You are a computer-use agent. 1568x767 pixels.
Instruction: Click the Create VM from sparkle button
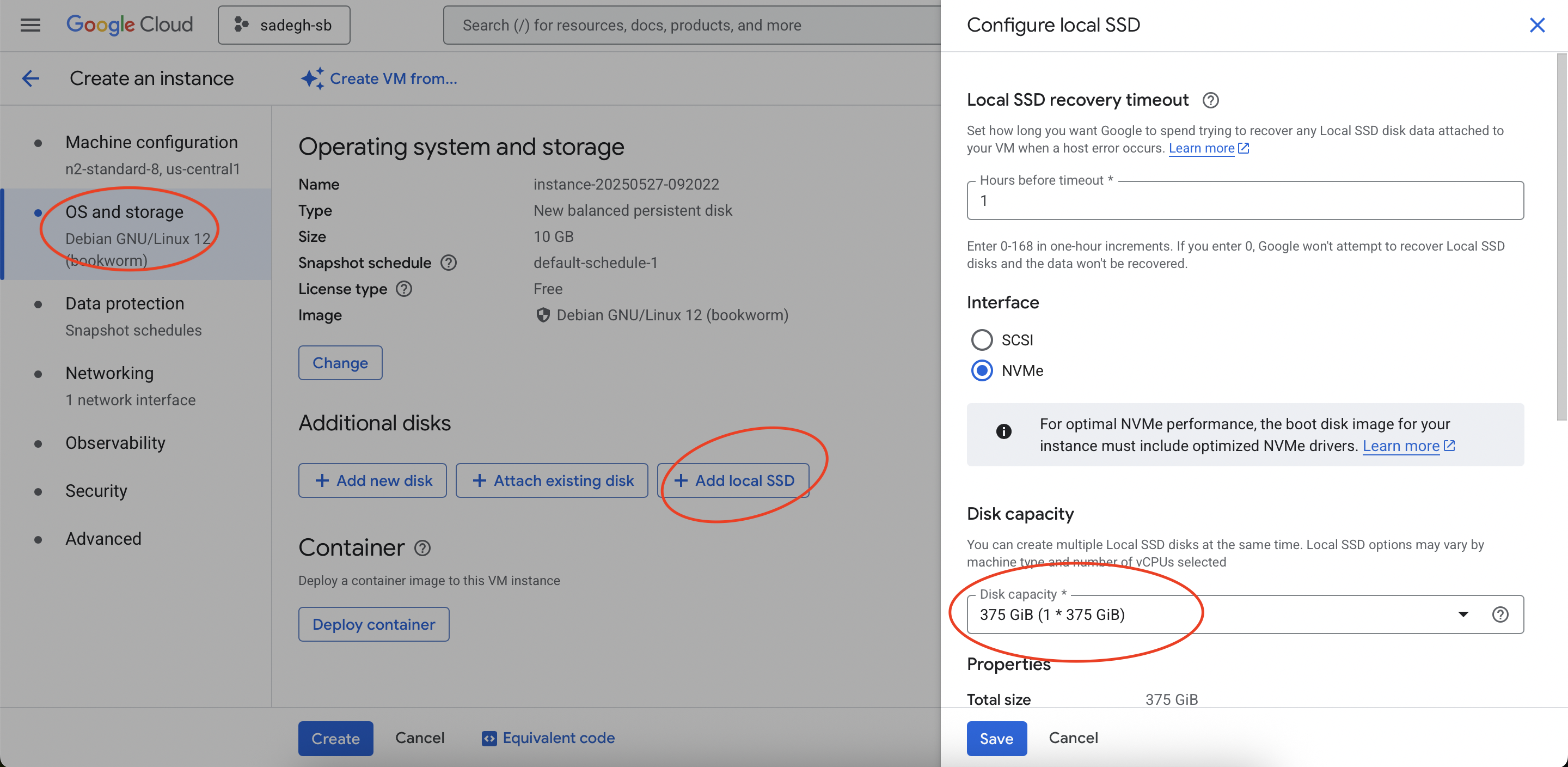coord(378,78)
